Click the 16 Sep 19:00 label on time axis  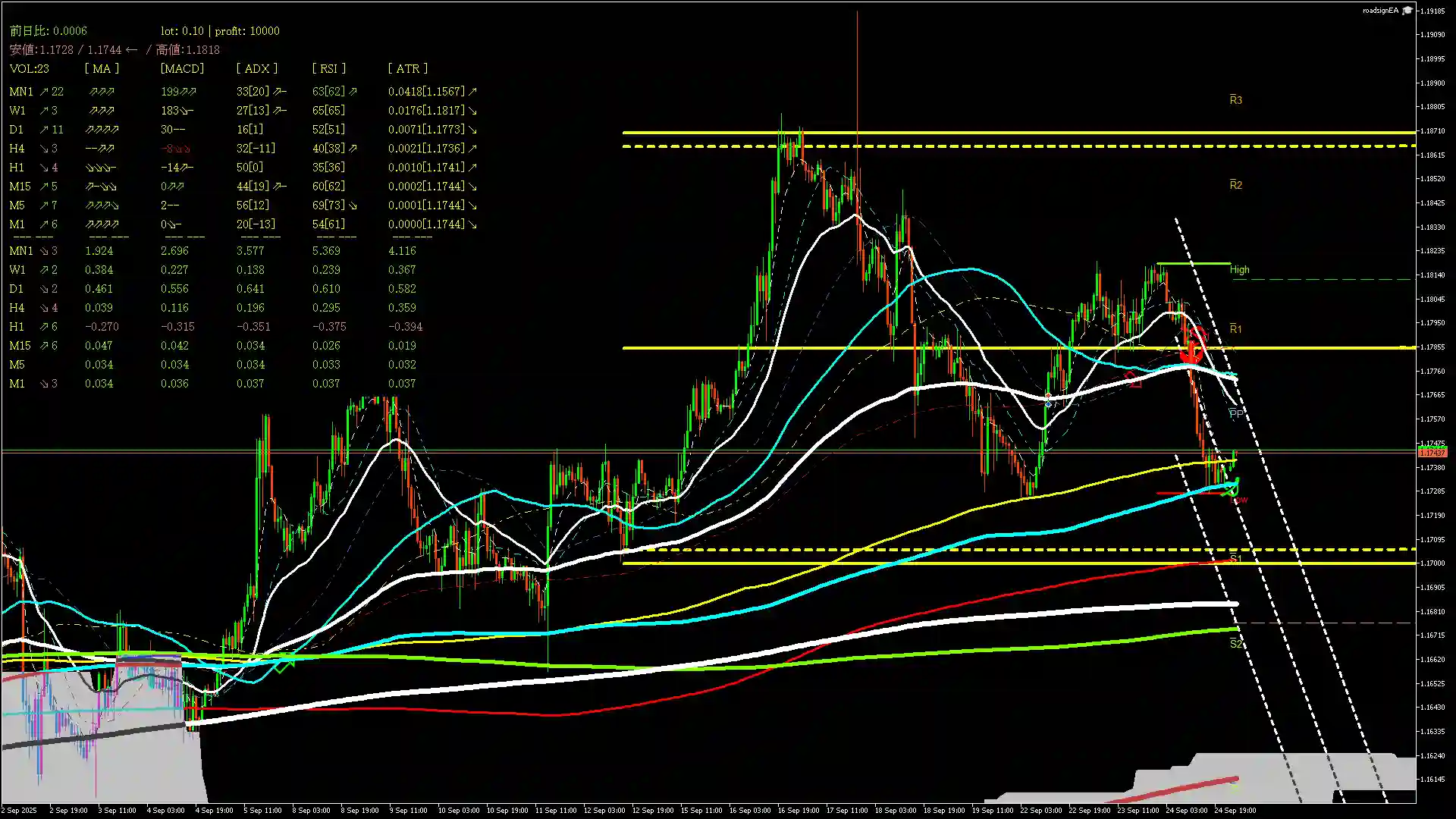pos(799,810)
